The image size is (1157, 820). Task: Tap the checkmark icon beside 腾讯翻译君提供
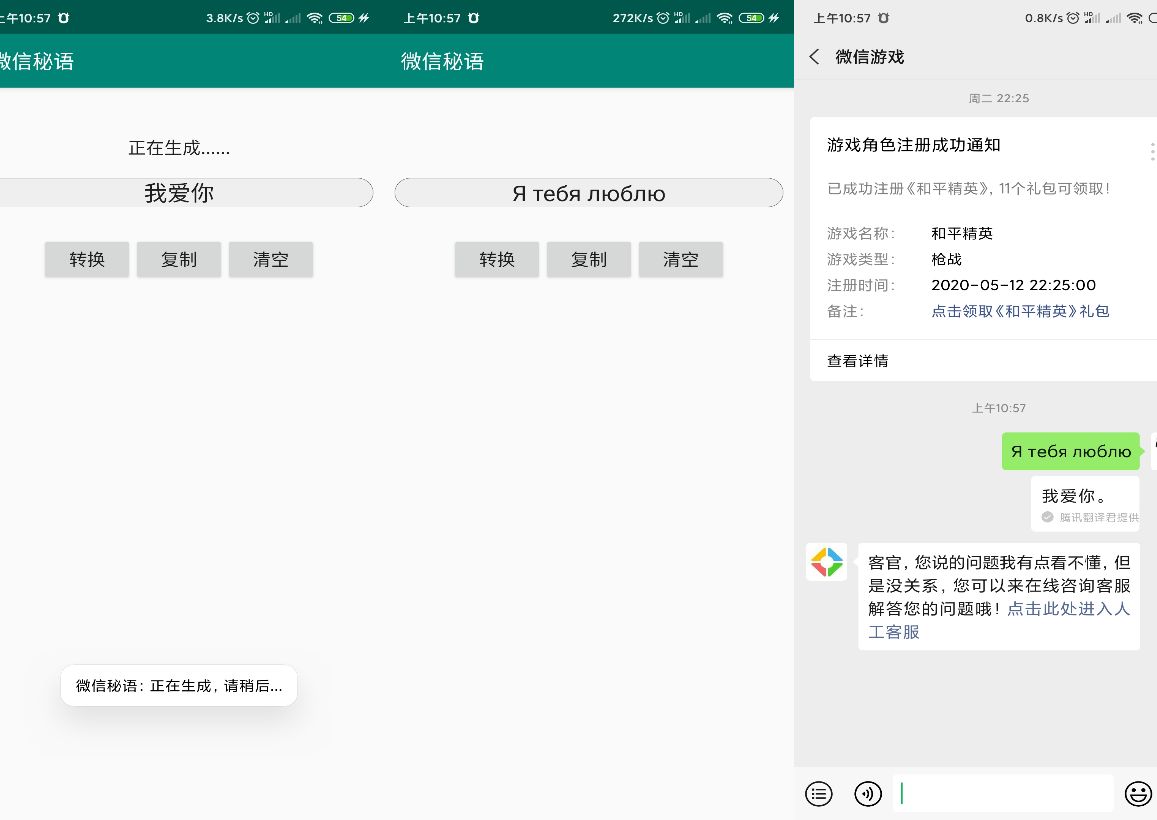[1047, 517]
